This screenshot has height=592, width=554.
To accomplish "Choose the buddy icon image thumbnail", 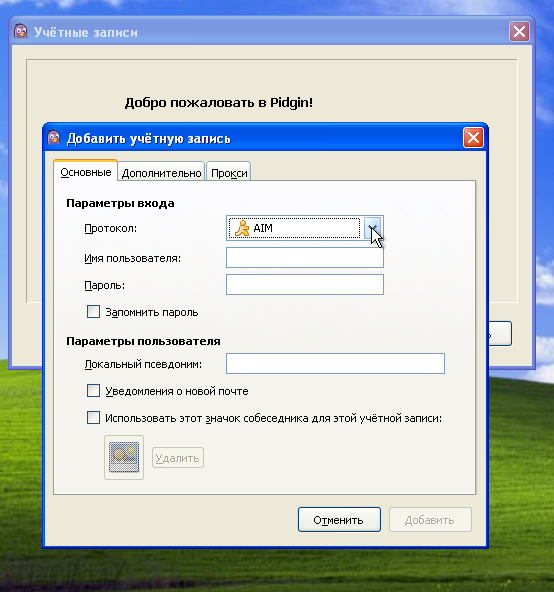I will pyautogui.click(x=124, y=457).
